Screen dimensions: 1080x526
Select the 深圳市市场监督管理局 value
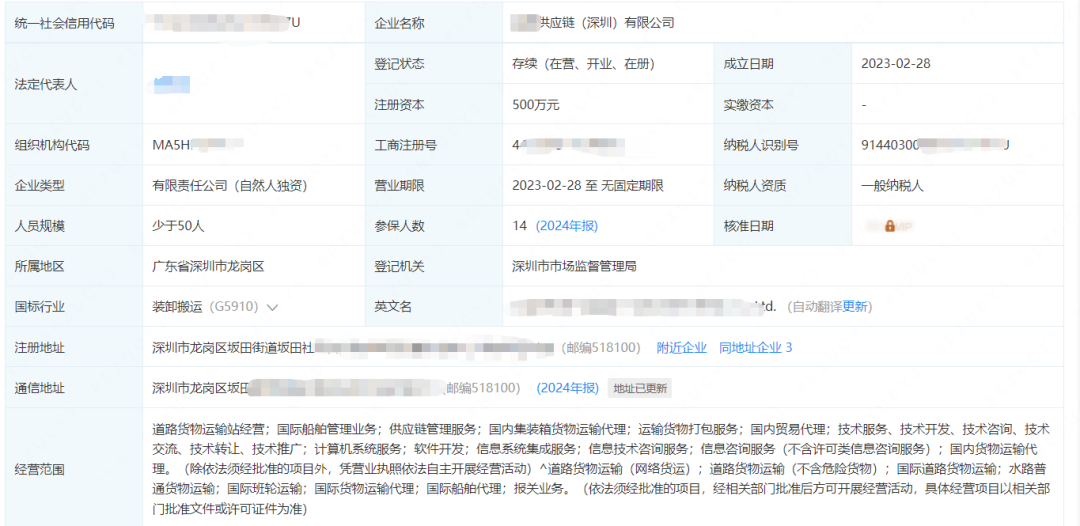click(574, 266)
